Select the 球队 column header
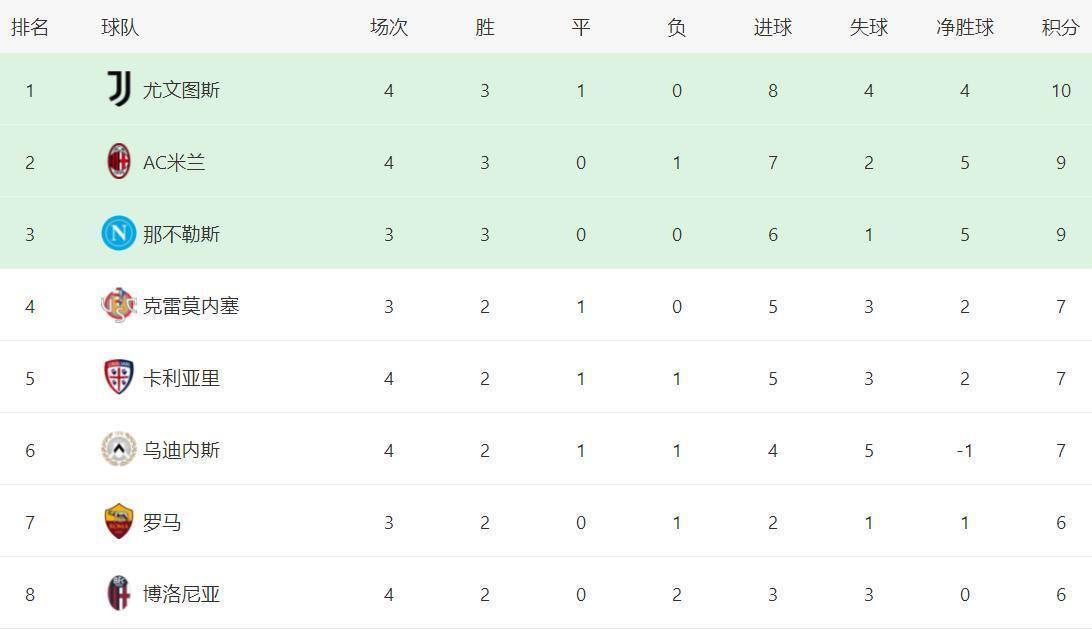Screen dimensions: 1092x629 [120, 28]
